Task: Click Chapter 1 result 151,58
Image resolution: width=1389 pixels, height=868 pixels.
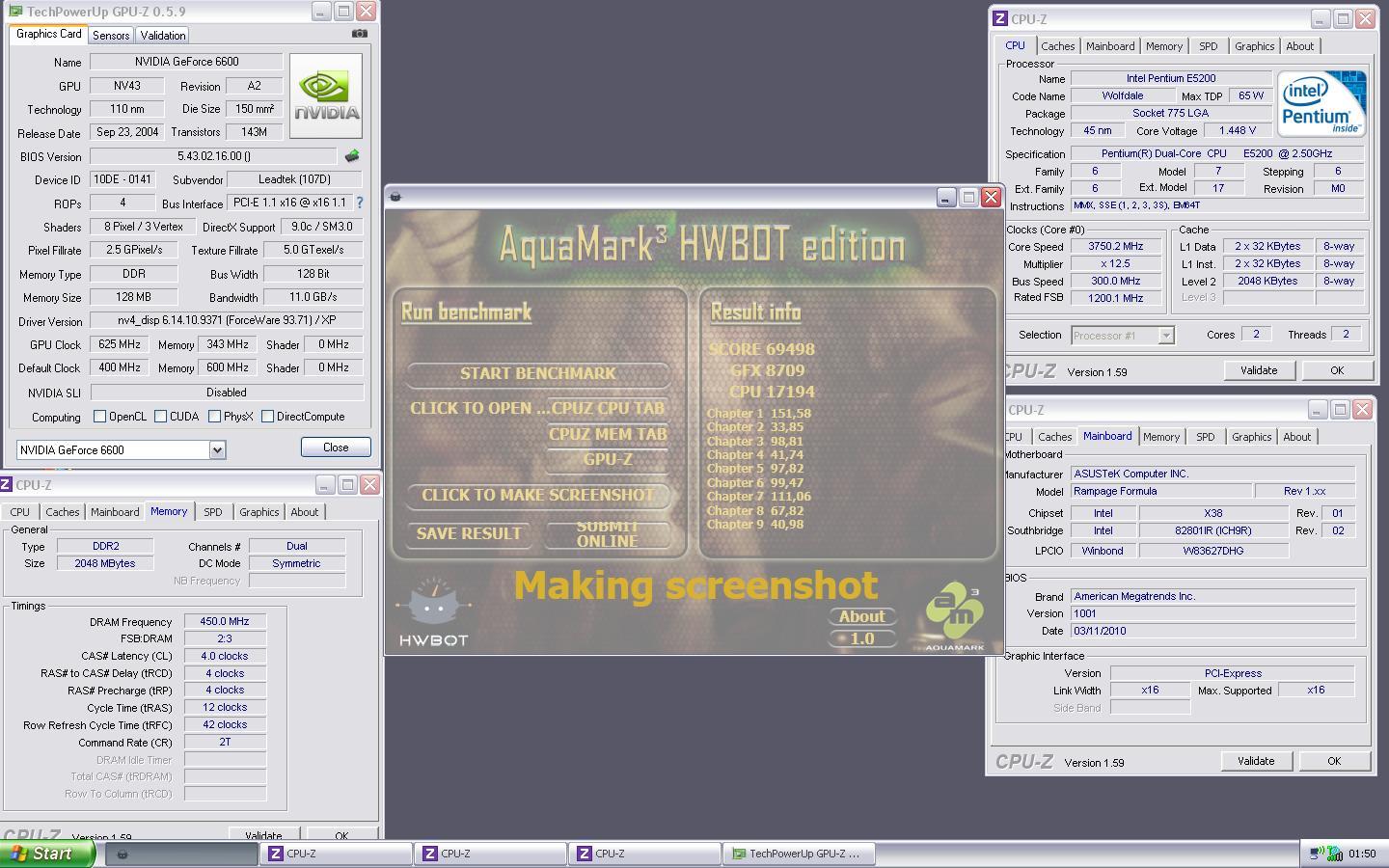Action: point(759,413)
